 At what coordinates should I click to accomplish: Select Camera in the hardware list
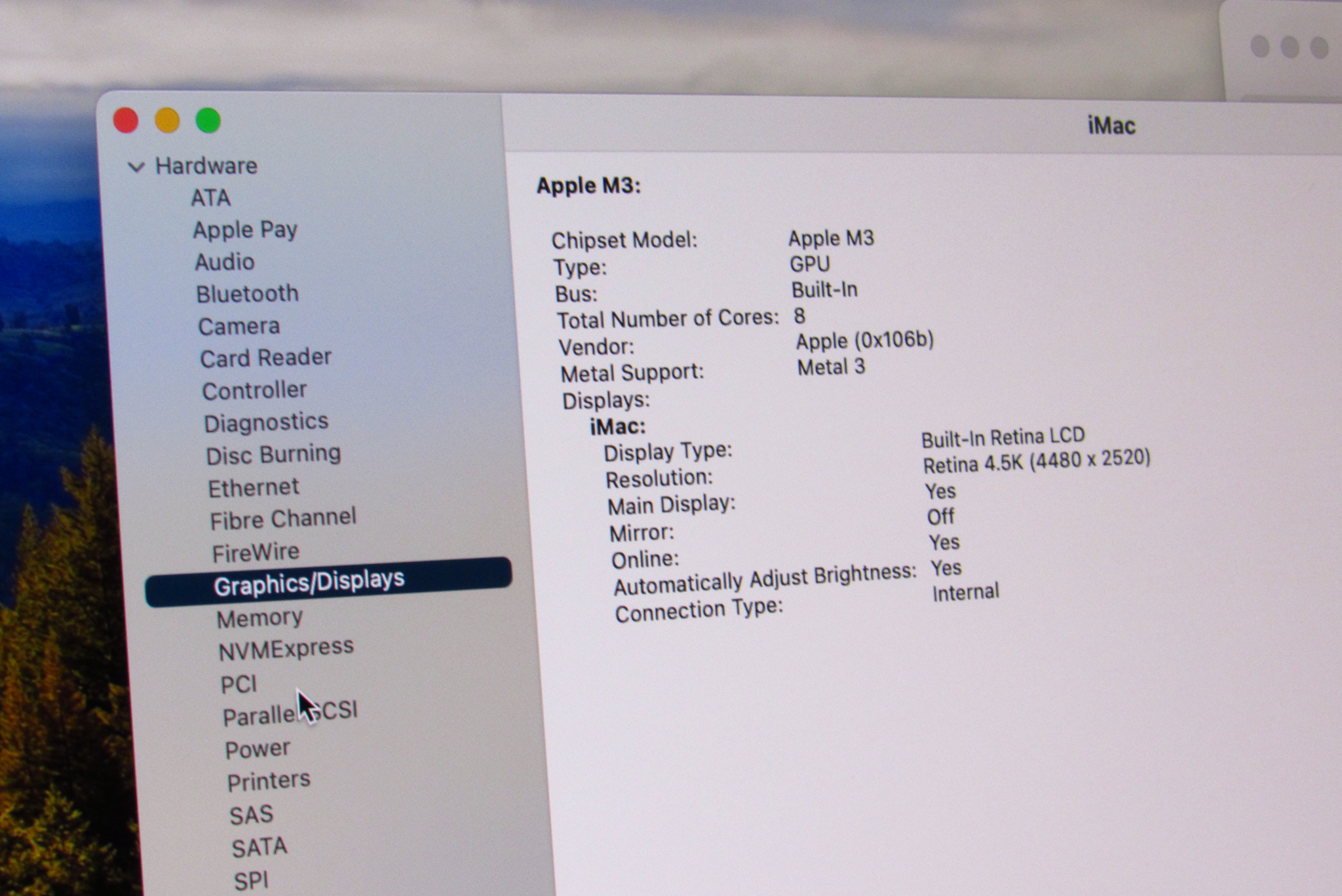tap(239, 326)
